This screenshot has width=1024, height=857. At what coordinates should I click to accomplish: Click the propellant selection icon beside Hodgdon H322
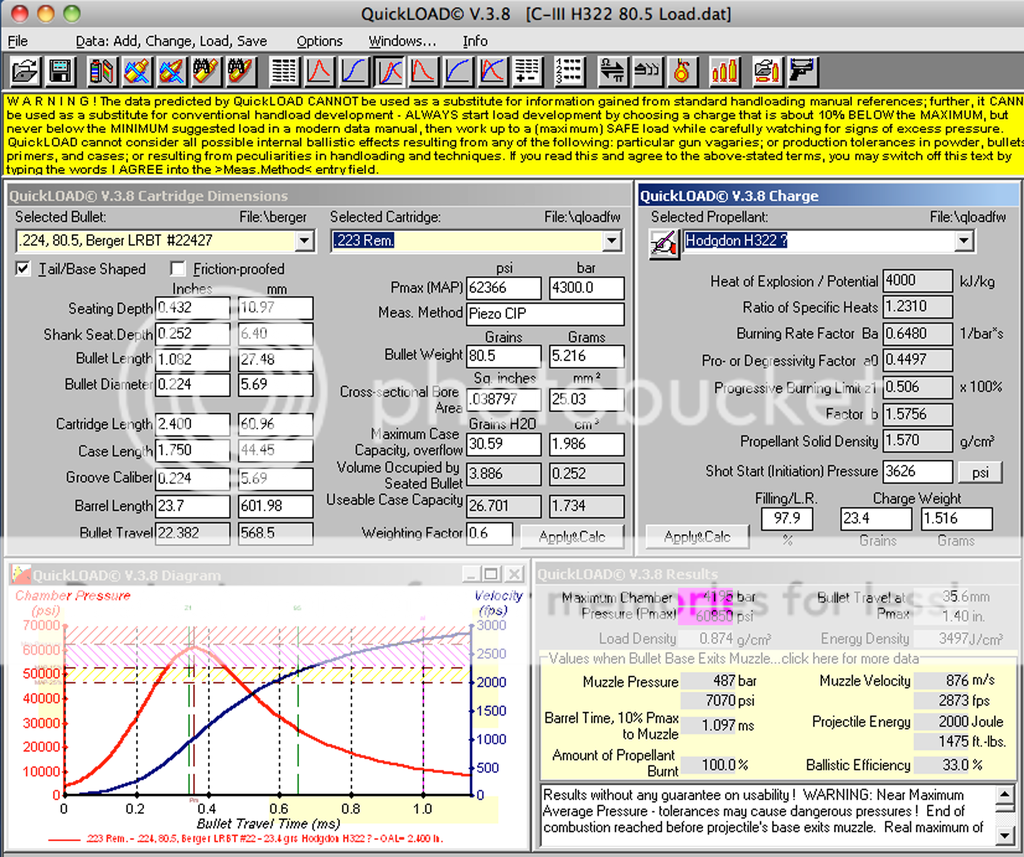(664, 243)
